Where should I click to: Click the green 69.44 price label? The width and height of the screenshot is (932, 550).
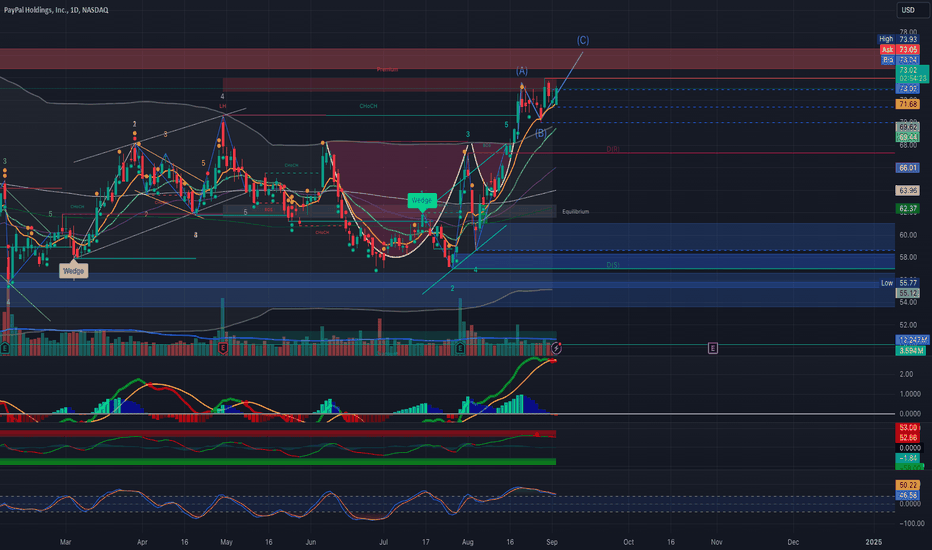(x=908, y=137)
